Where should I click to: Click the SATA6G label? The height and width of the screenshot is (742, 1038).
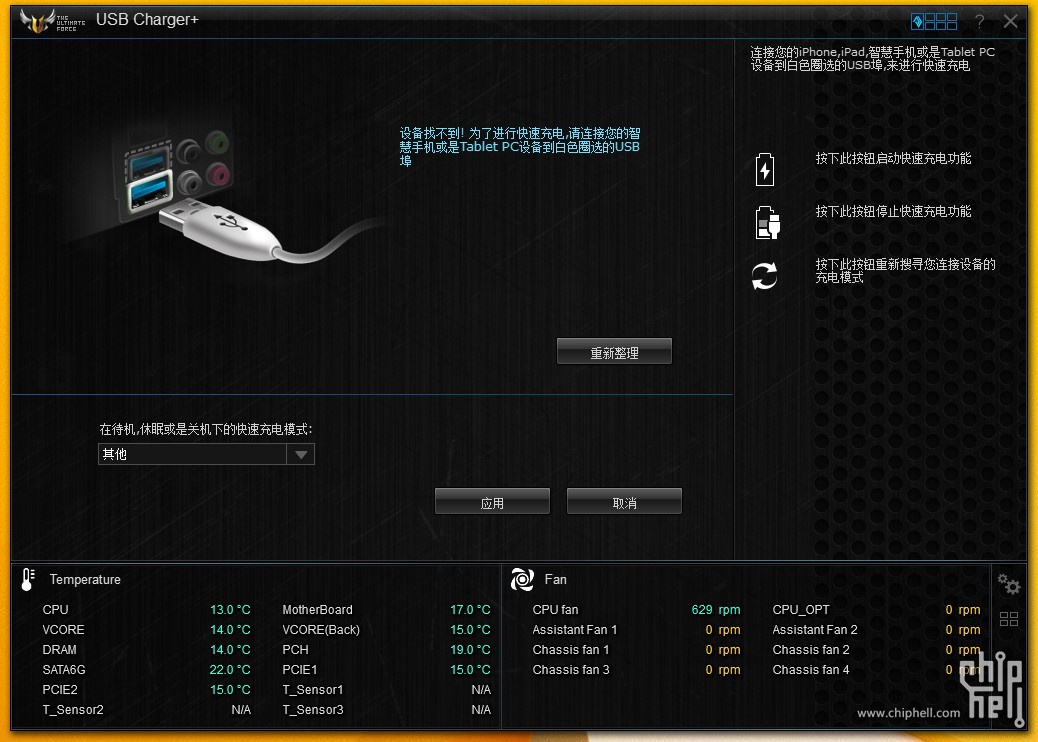point(64,669)
